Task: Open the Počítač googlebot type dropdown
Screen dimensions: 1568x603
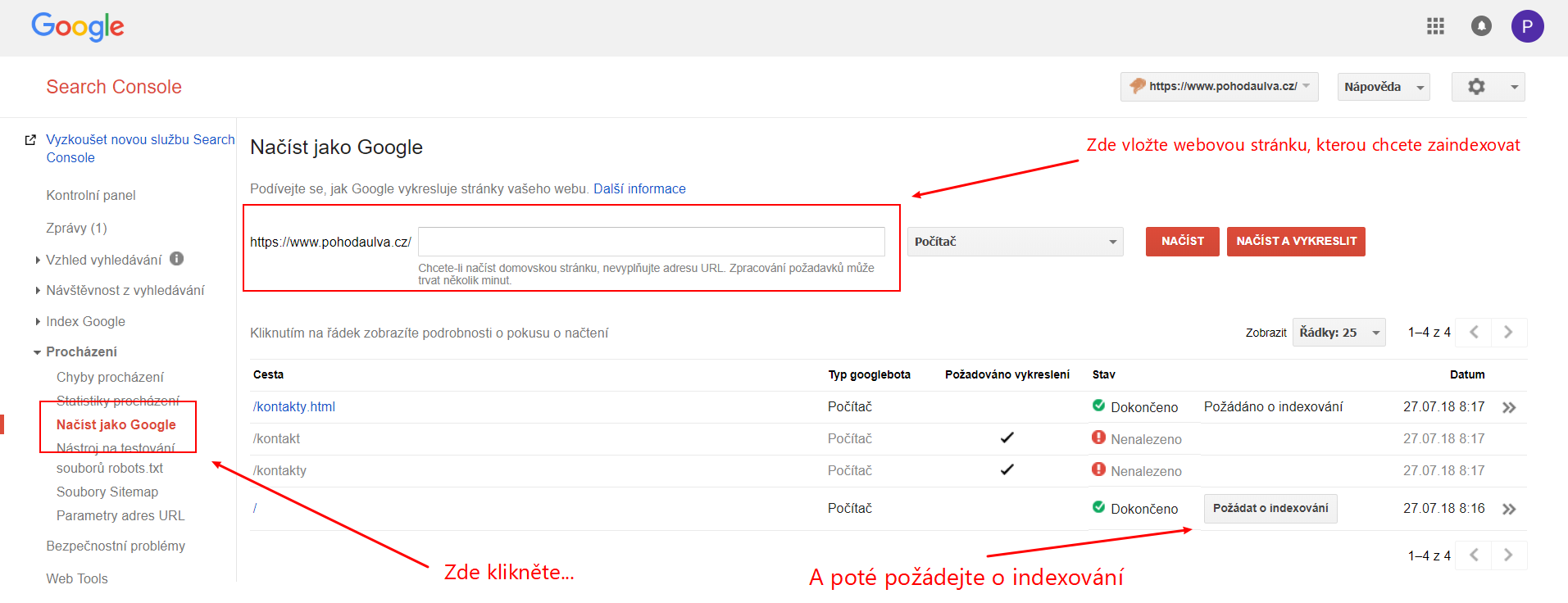Action: coord(1016,242)
